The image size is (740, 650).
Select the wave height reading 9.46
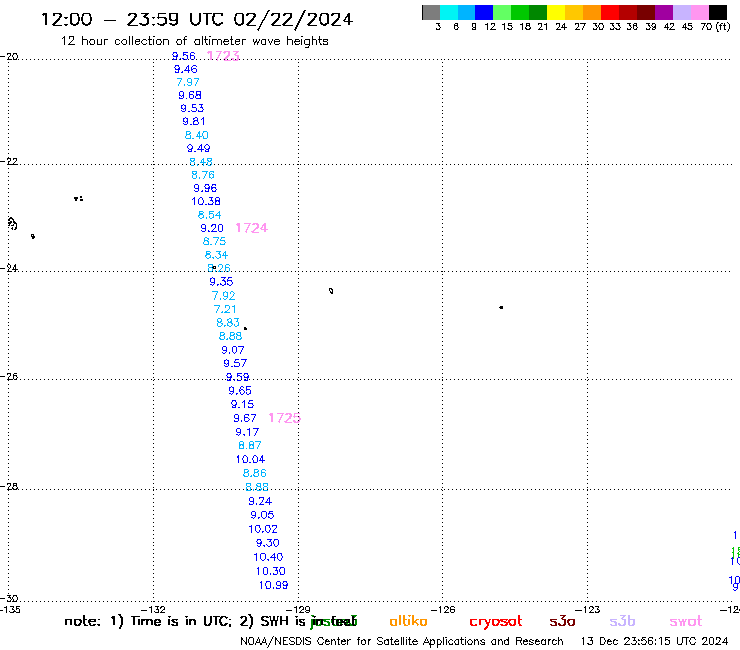pyautogui.click(x=185, y=69)
